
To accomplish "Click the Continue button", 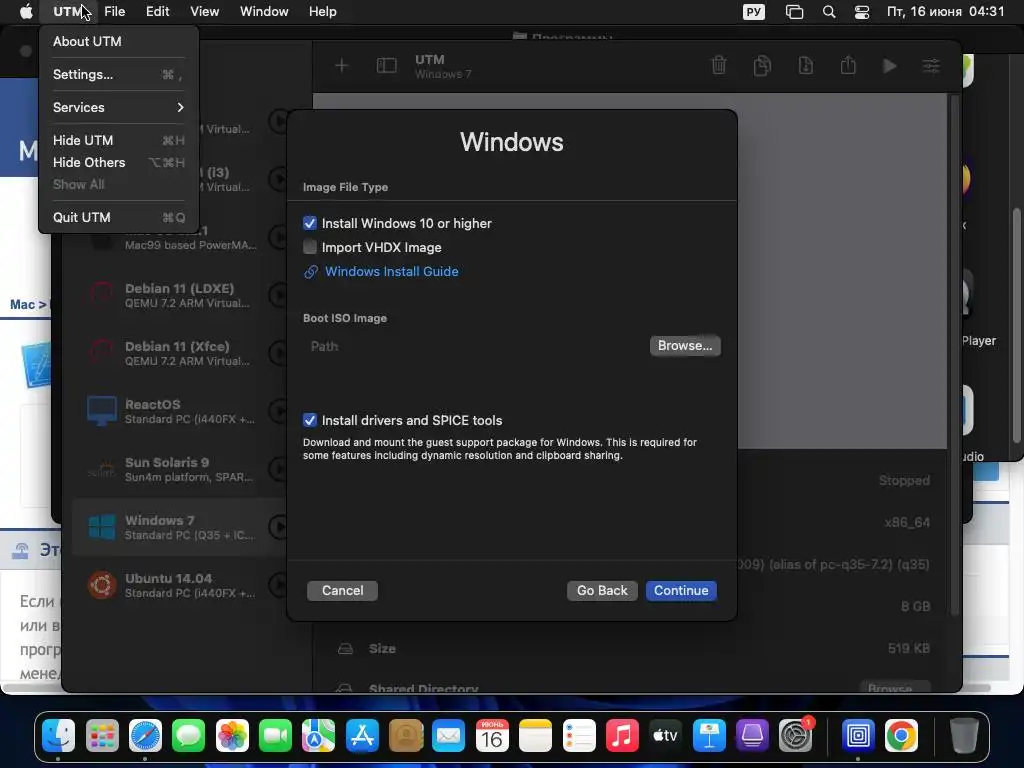I will 681,590.
